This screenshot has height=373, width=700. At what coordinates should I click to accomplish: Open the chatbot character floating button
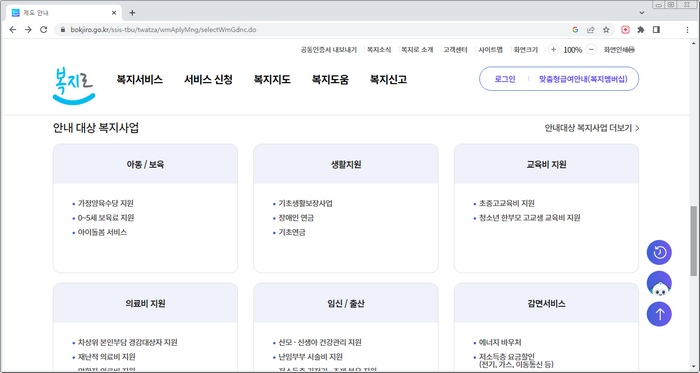tap(659, 284)
